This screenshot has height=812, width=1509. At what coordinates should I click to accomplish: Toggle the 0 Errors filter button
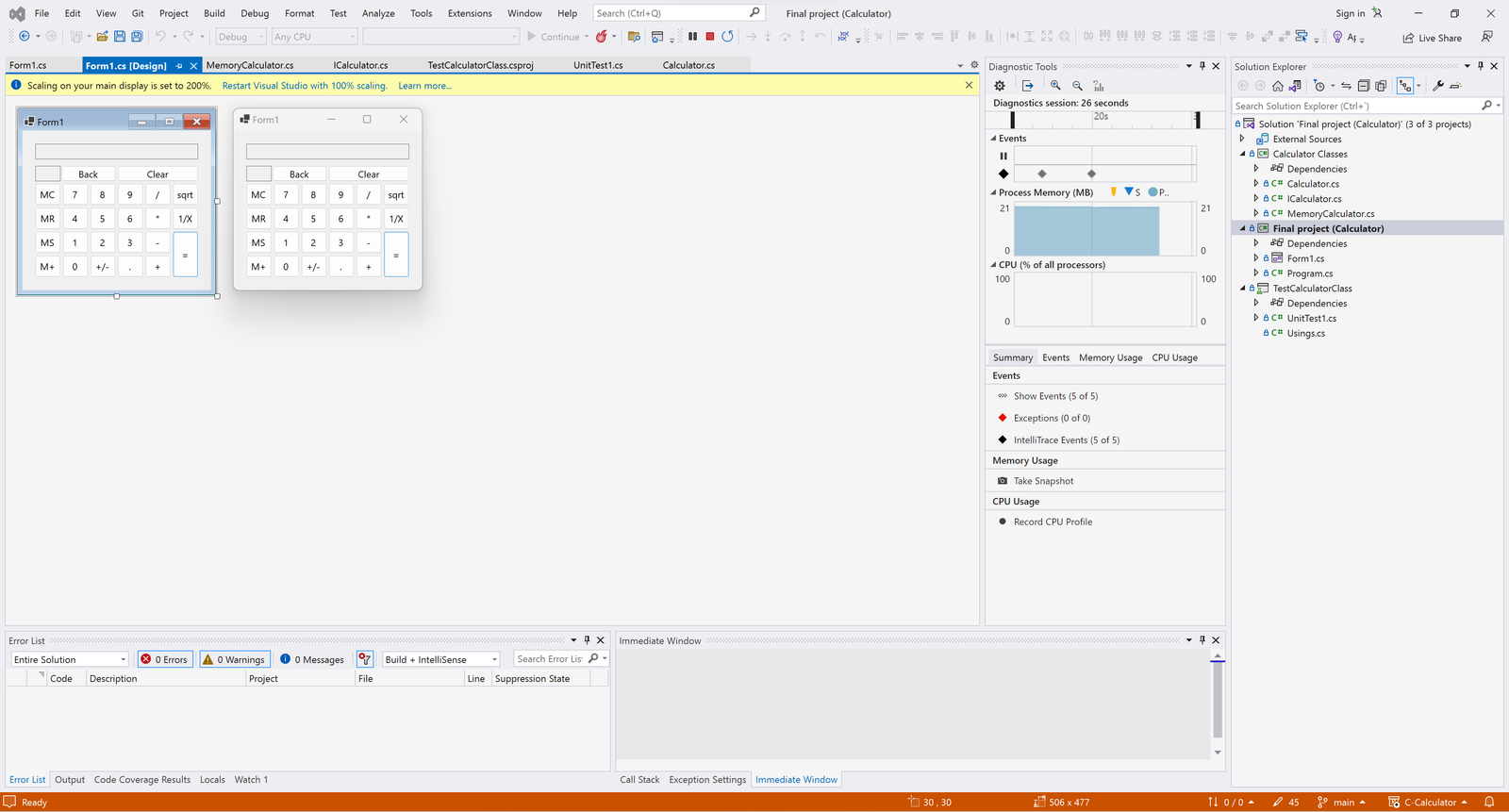[x=165, y=659]
